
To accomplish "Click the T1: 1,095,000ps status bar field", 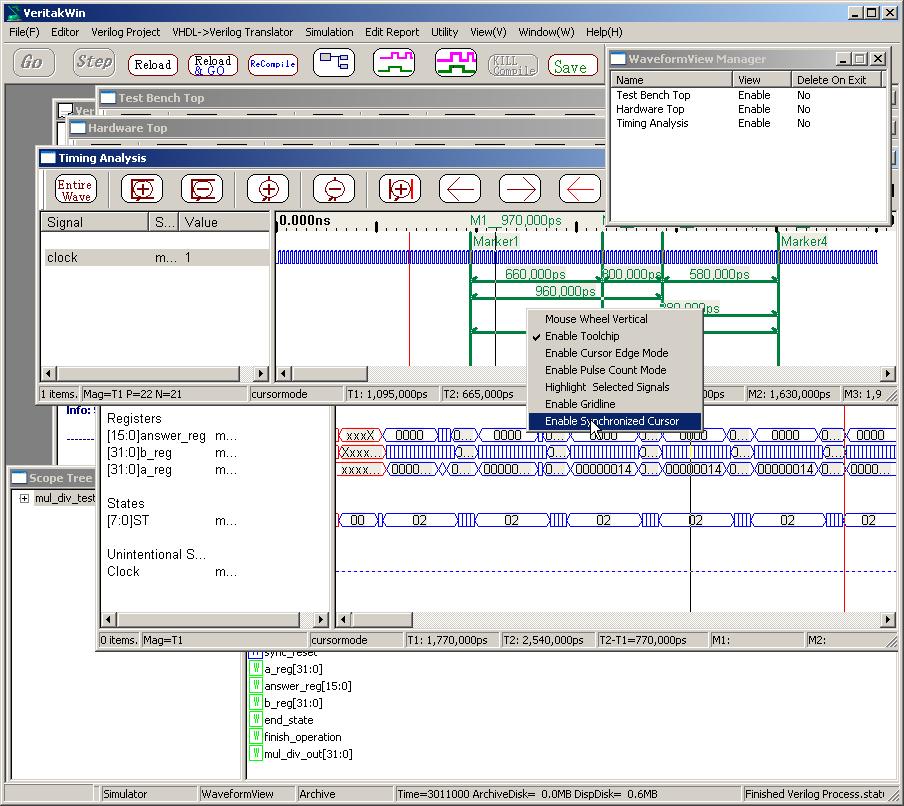I will [390, 394].
